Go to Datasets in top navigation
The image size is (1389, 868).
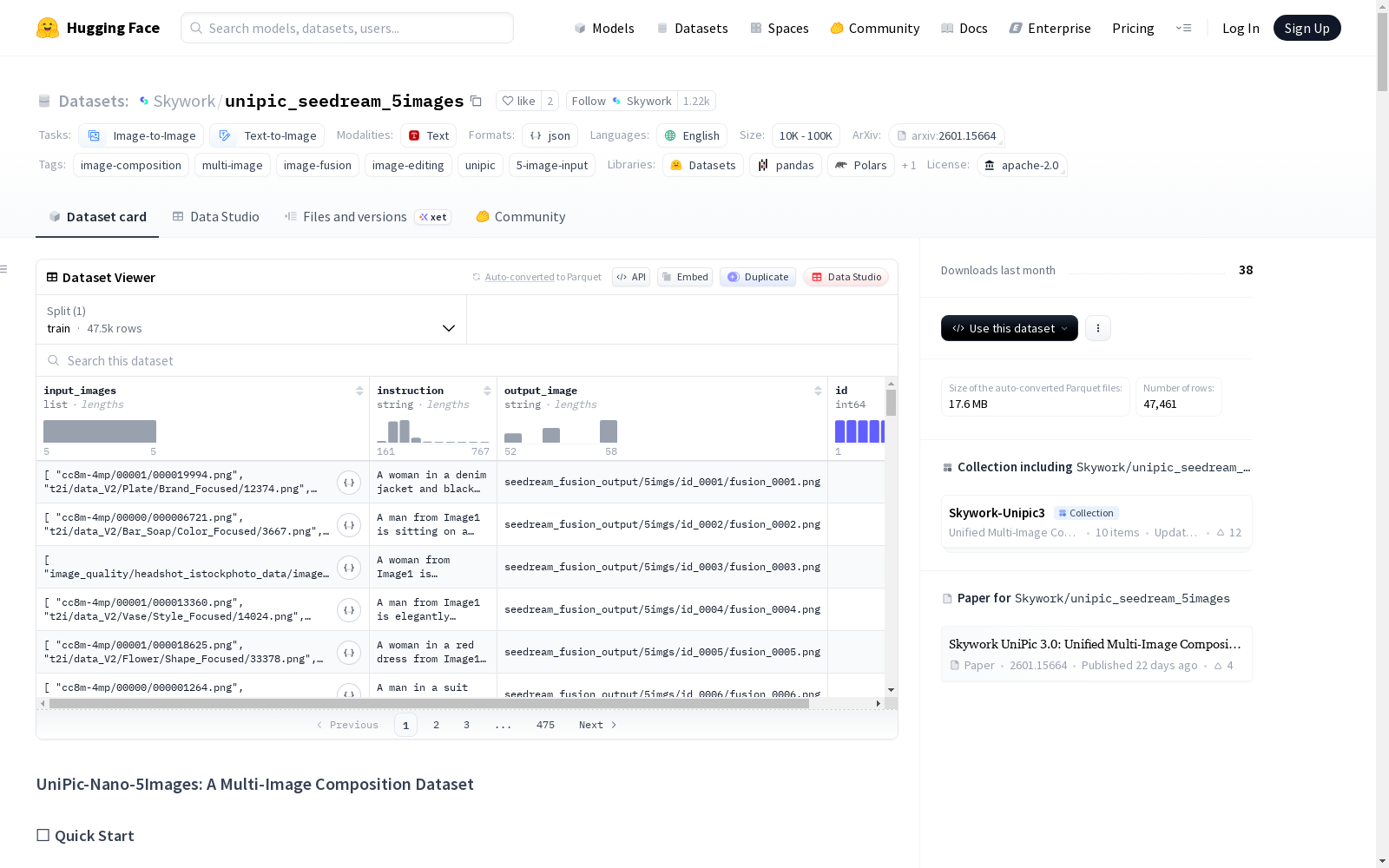[692, 28]
